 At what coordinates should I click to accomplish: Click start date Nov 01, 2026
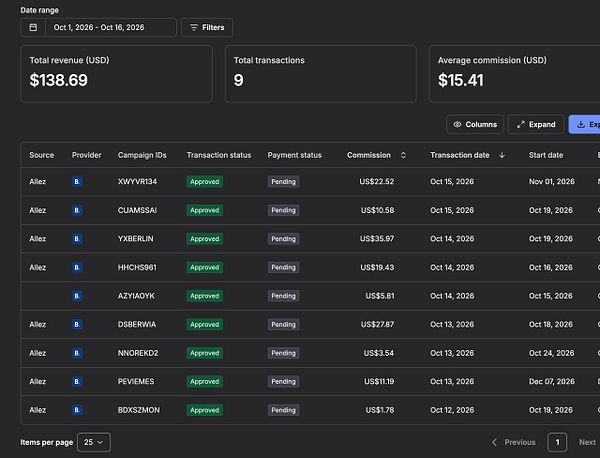coord(552,181)
